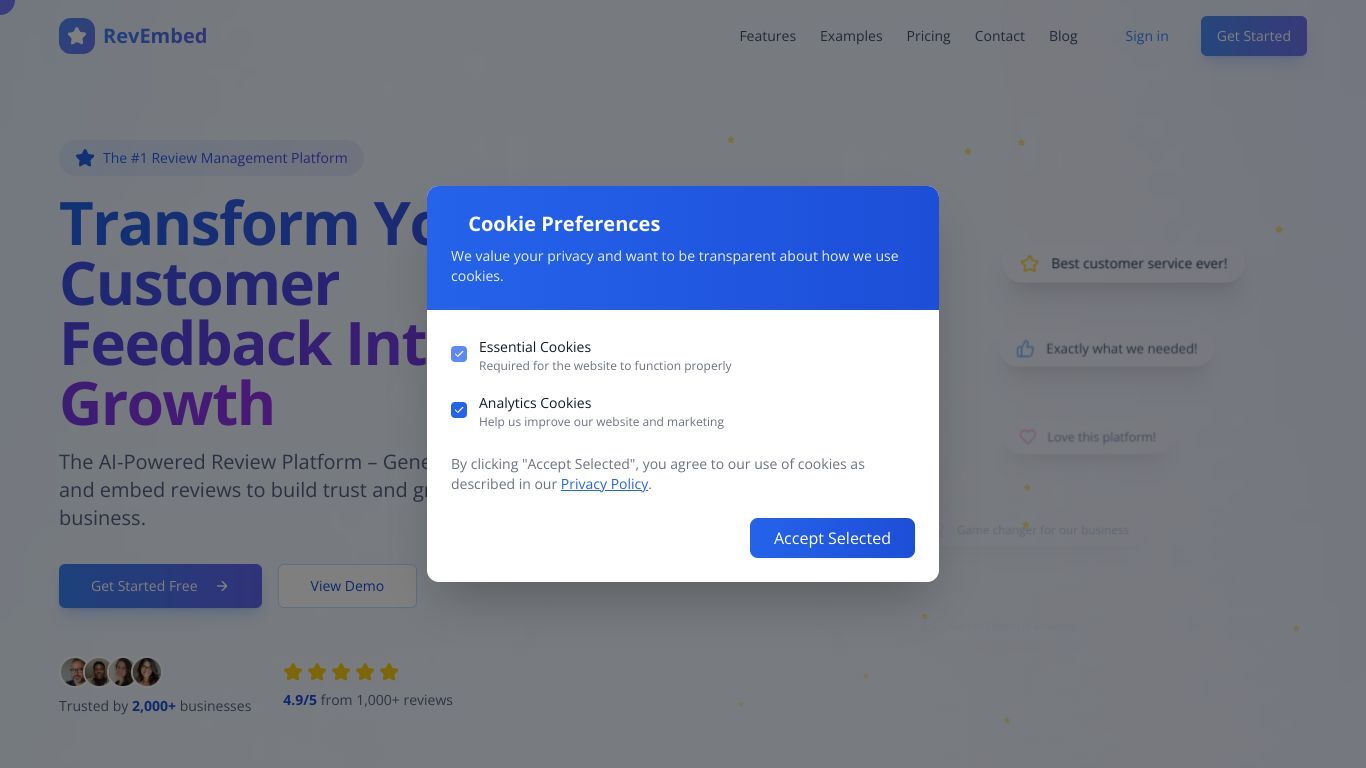The width and height of the screenshot is (1366, 768).
Task: Click Accept Selected in cookie dialog
Action: (x=832, y=538)
